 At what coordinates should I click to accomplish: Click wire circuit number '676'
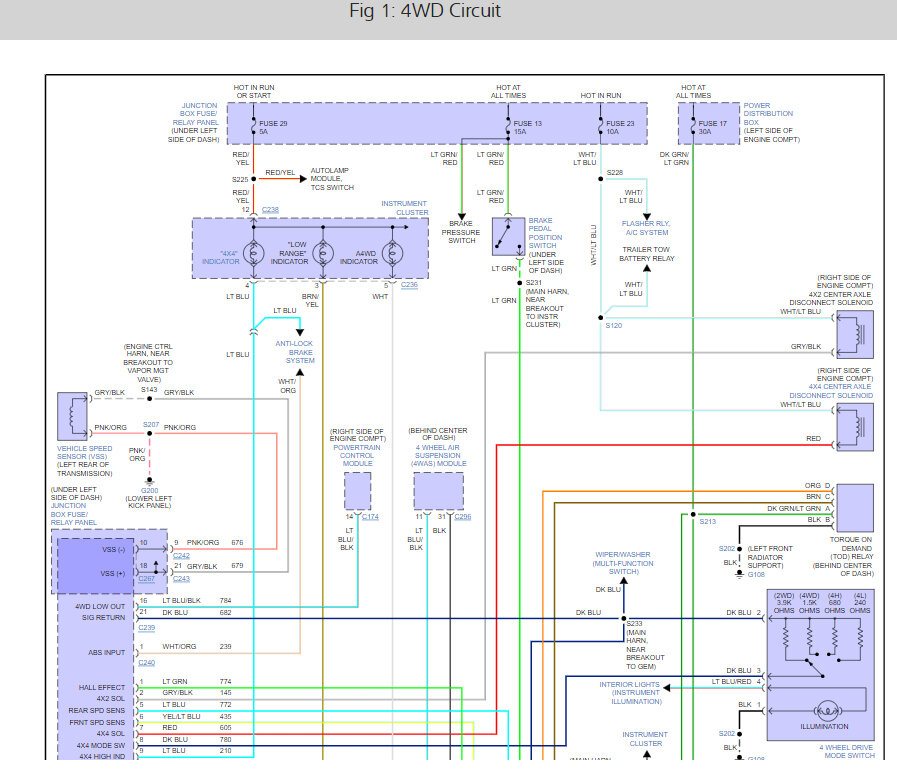point(237,543)
